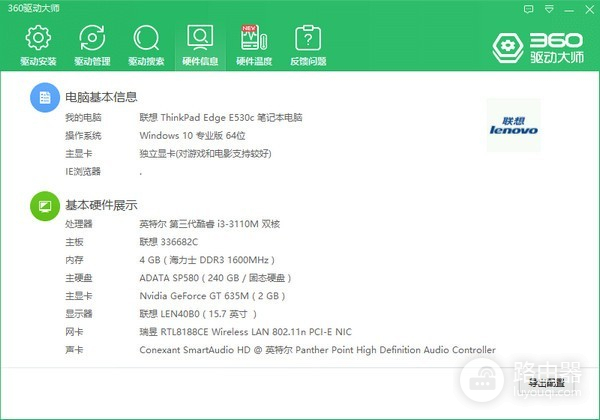Close the 360驱动大师 window

[x=590, y=10]
